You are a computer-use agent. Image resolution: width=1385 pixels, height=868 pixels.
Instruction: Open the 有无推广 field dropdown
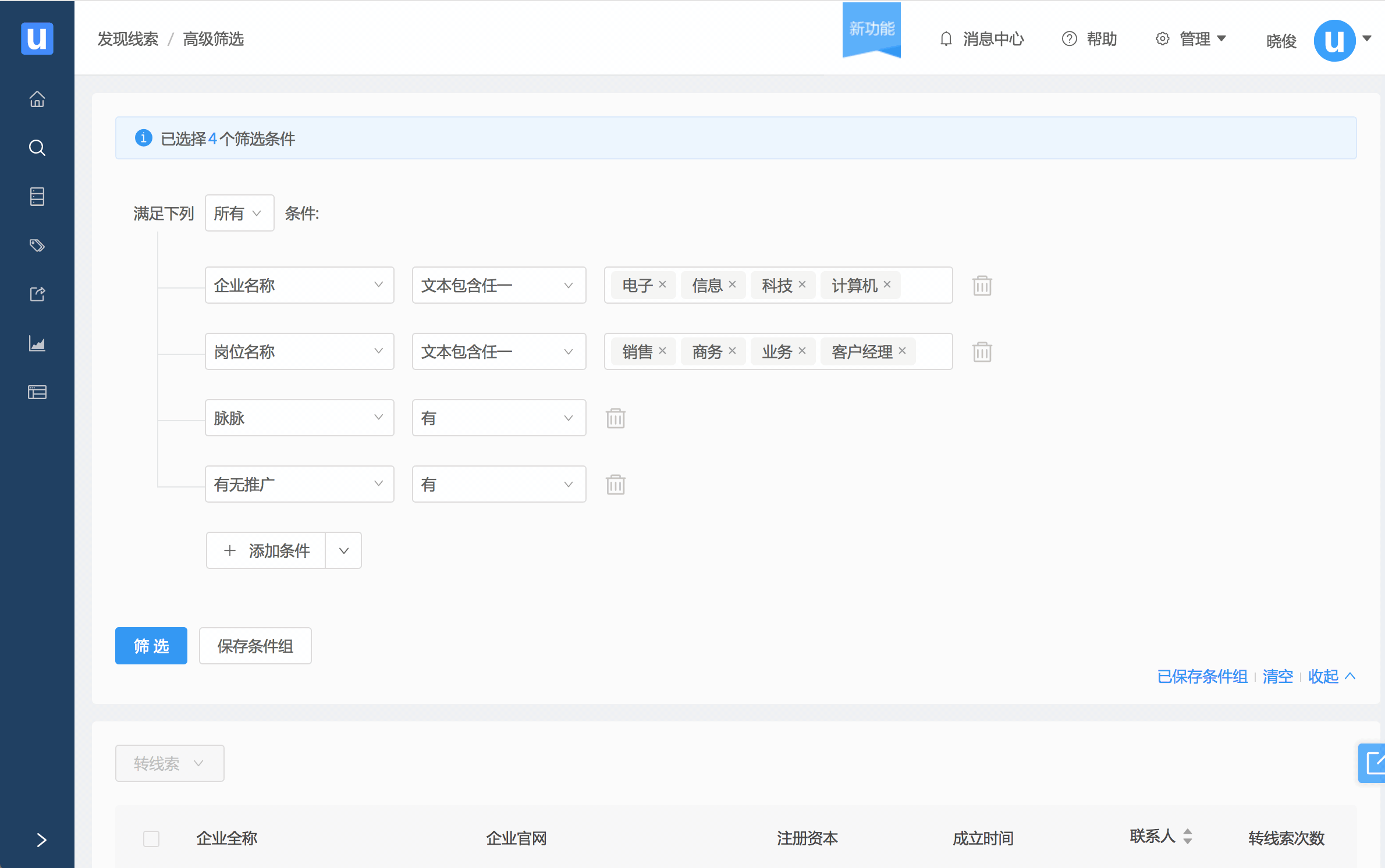(299, 484)
